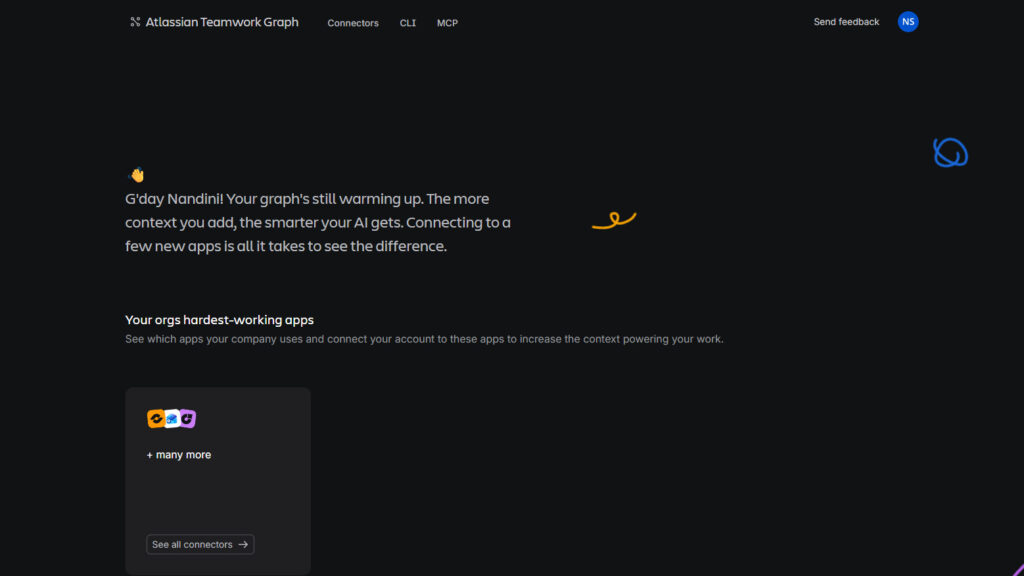Click the orange sync app icon
Image resolution: width=1024 pixels, height=576 pixels.
(156, 419)
